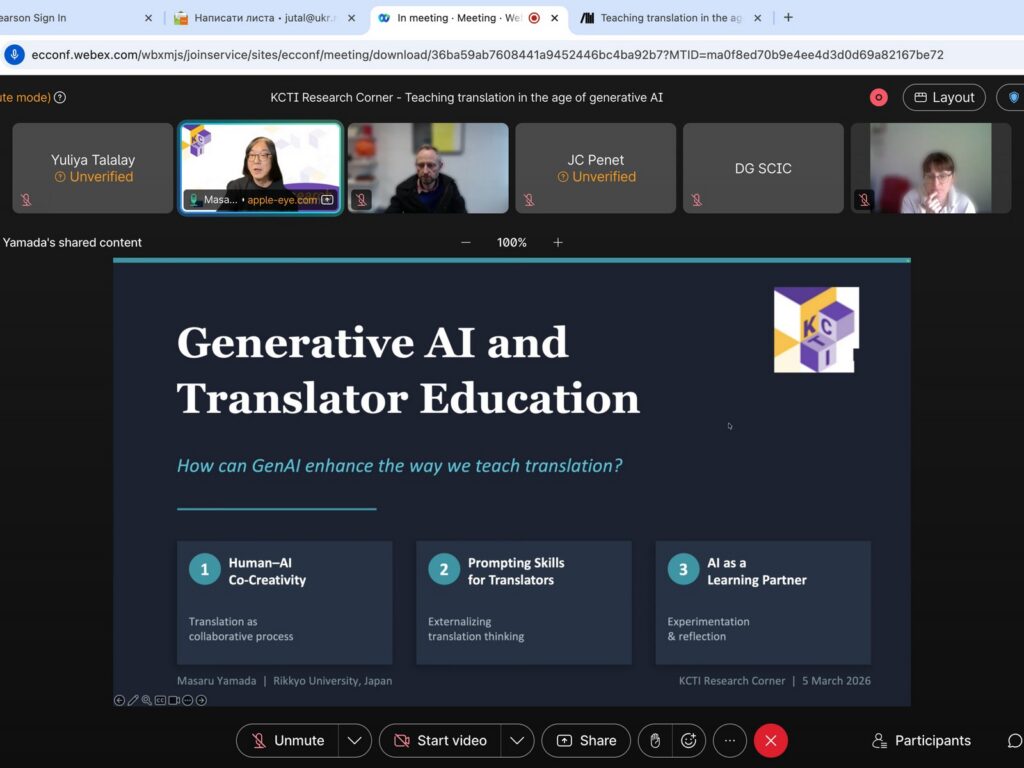Image resolution: width=1024 pixels, height=768 pixels.
Task: Switch to the Teaching translation browser tab
Action: 670,18
